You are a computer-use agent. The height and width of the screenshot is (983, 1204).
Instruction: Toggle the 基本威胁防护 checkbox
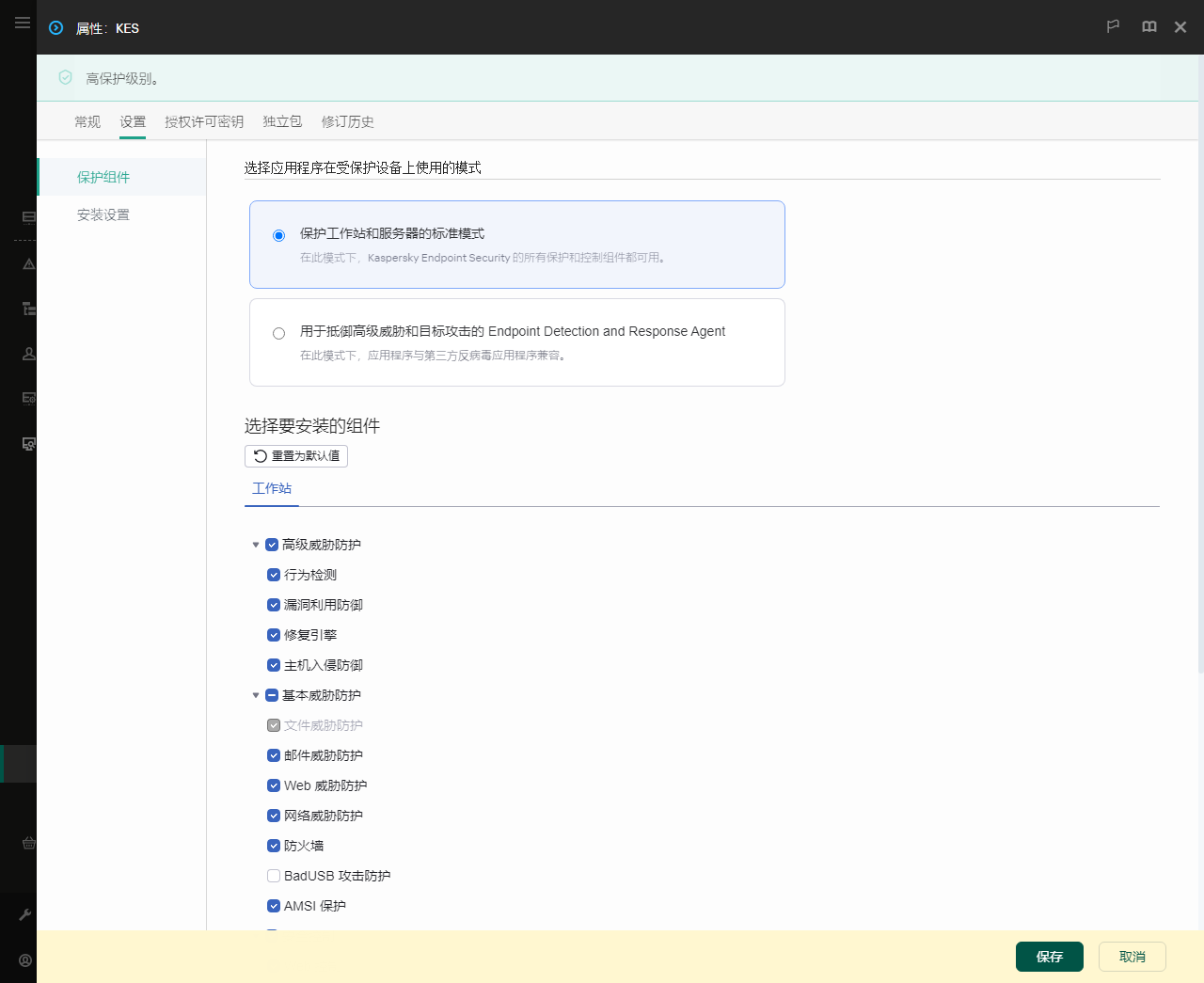point(272,695)
